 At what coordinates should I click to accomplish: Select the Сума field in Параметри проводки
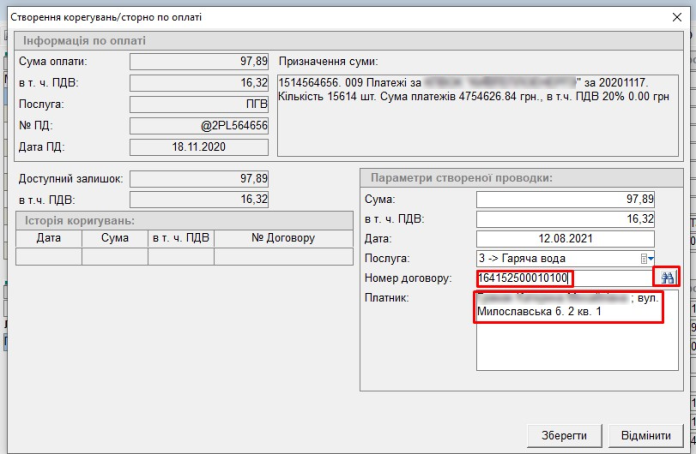pos(565,199)
